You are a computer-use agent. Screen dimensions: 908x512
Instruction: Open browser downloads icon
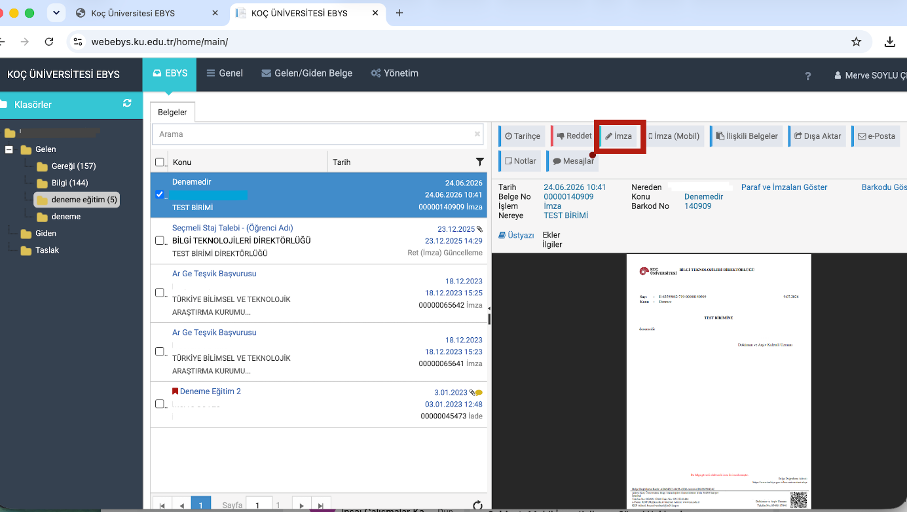click(x=890, y=42)
